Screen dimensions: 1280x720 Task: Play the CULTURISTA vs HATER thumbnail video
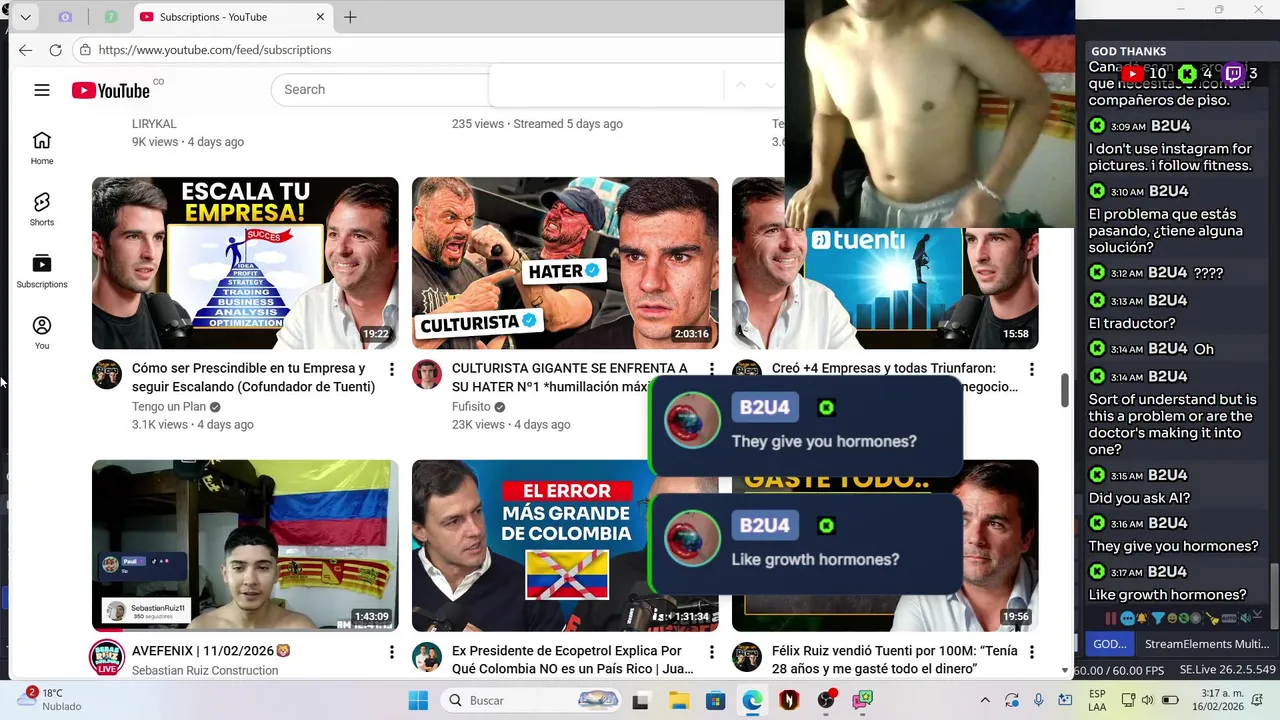pyautogui.click(x=565, y=263)
